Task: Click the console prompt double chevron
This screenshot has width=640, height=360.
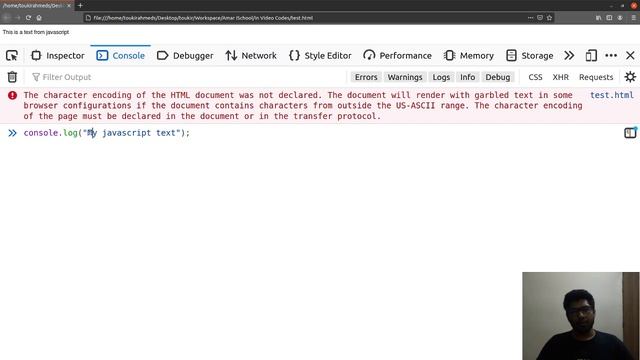Action: point(12,133)
